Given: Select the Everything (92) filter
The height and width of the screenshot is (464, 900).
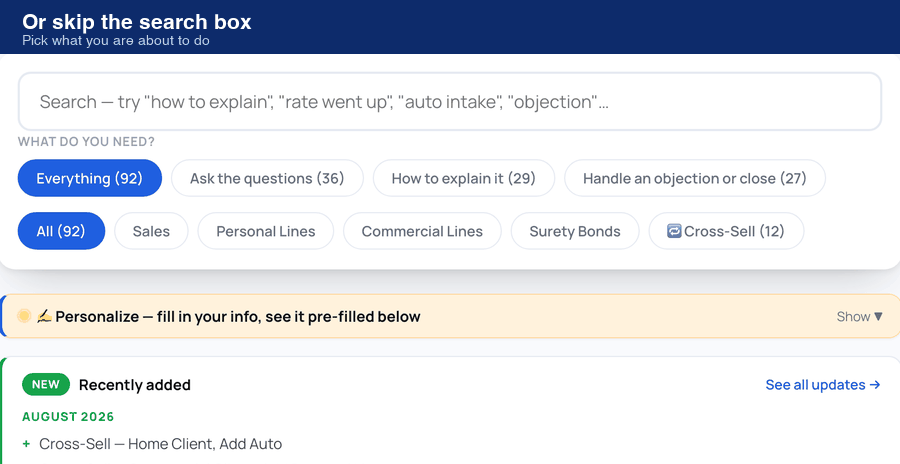Looking at the screenshot, I should pos(90,178).
